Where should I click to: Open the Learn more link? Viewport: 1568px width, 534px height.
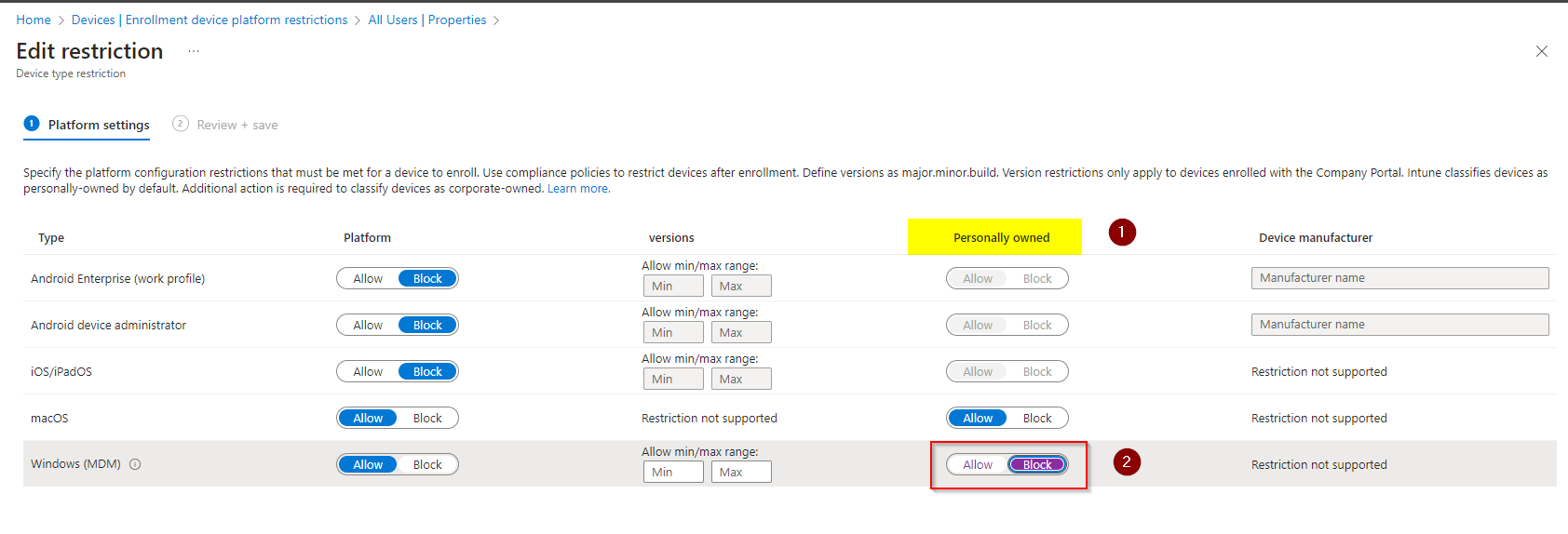pos(578,189)
